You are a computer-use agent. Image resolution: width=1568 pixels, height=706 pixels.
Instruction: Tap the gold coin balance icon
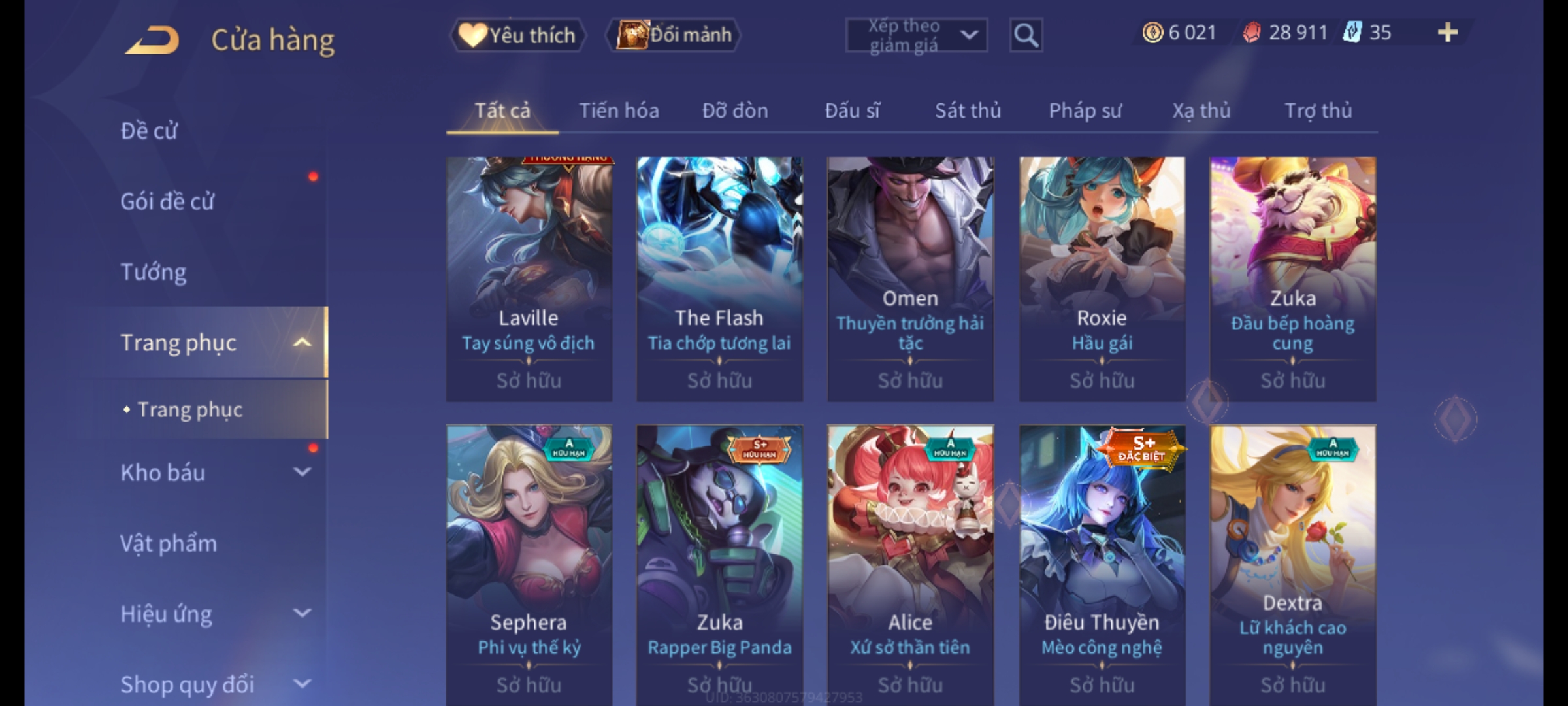[x=1153, y=33]
